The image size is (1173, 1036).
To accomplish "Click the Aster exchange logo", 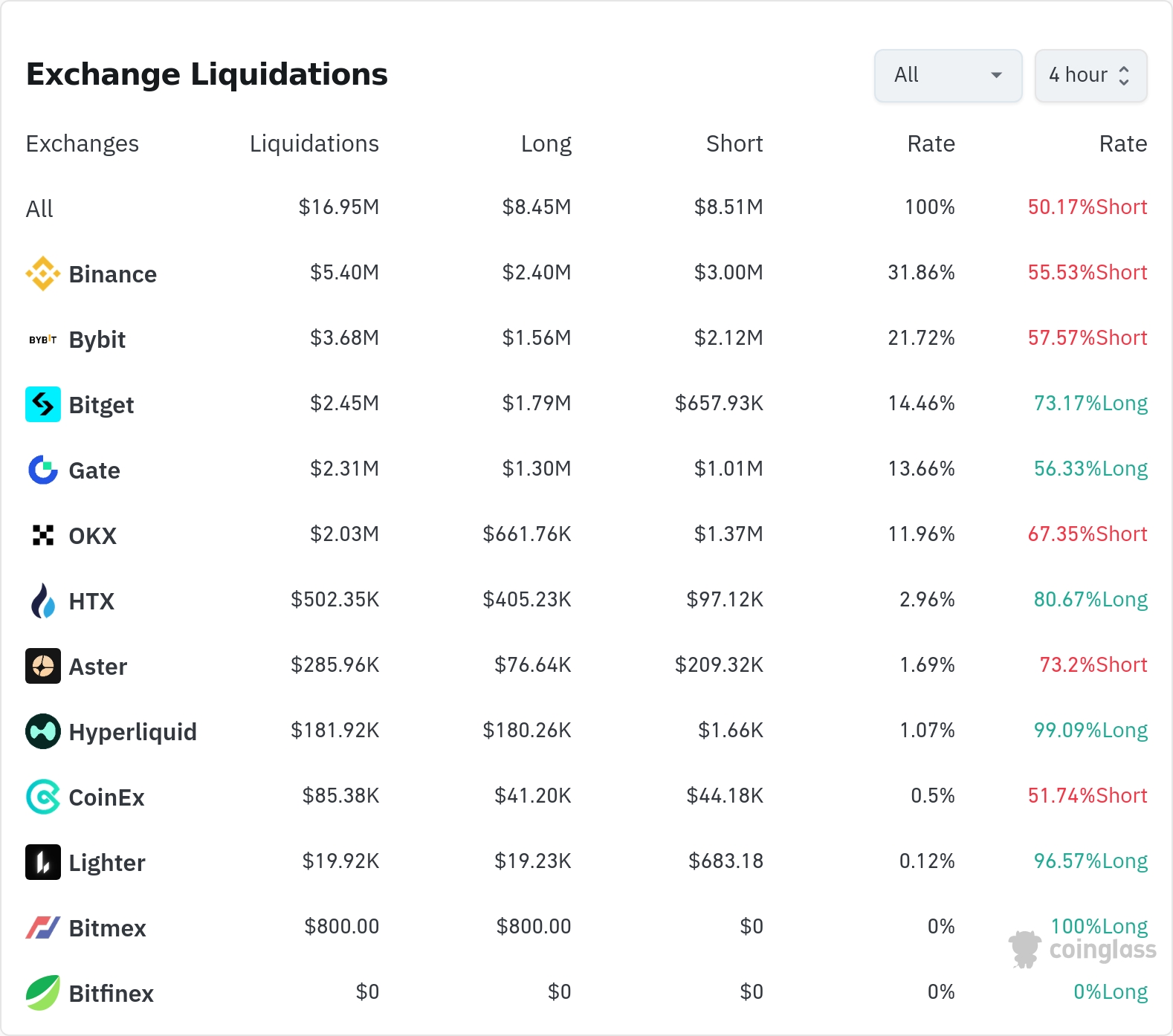I will point(43,666).
